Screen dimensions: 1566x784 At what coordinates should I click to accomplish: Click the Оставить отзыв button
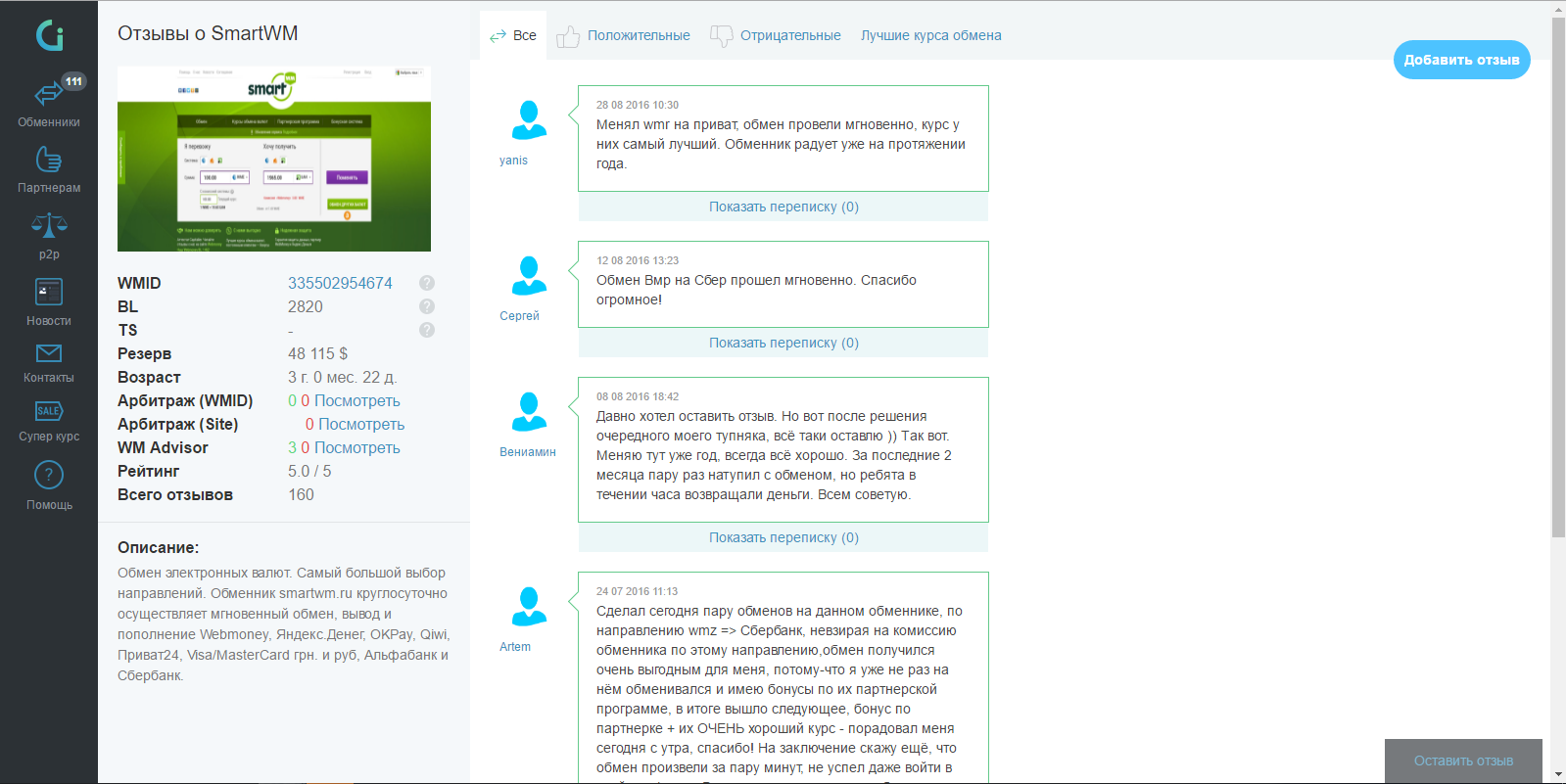point(1463,761)
